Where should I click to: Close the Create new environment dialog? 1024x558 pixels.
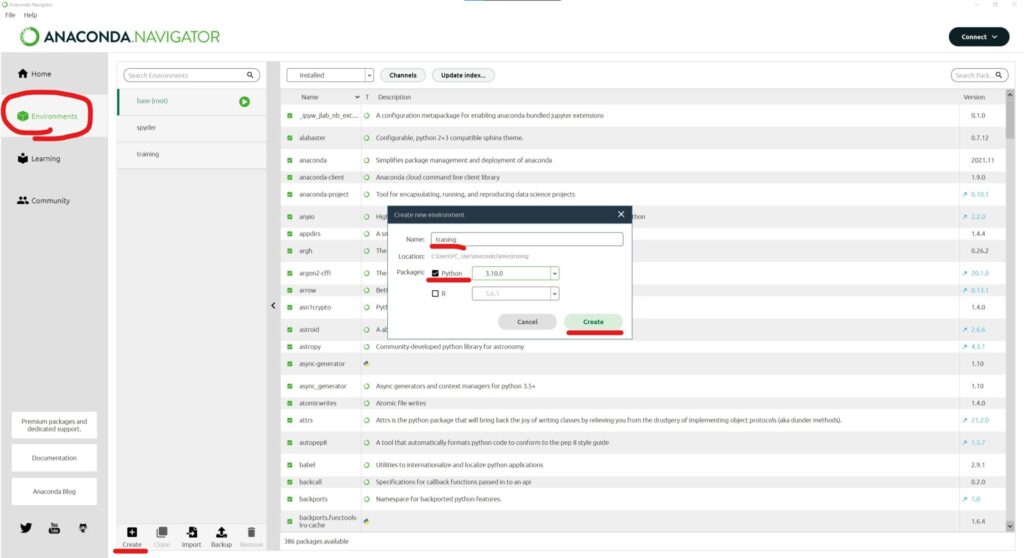621,214
